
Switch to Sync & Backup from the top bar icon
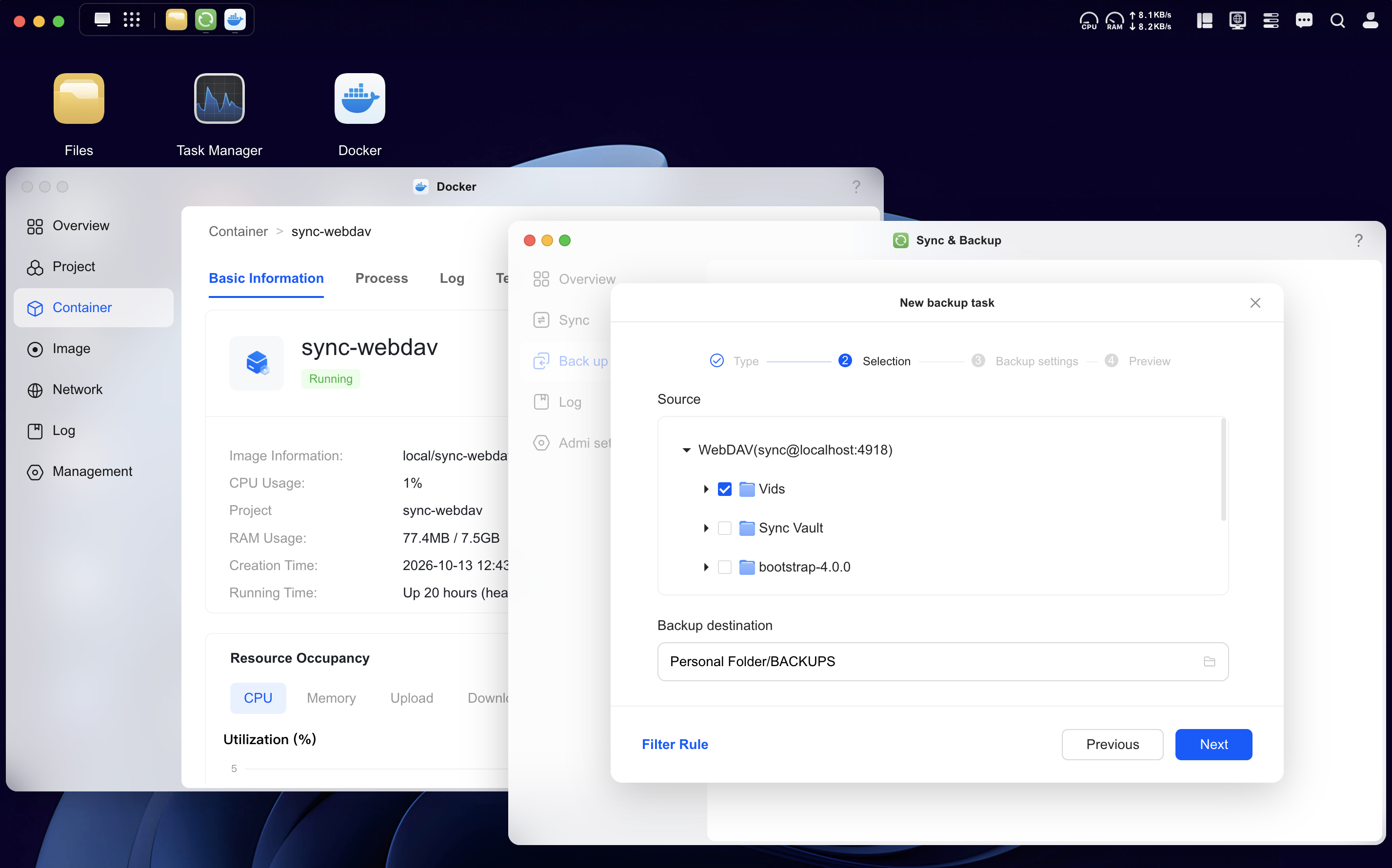[205, 20]
